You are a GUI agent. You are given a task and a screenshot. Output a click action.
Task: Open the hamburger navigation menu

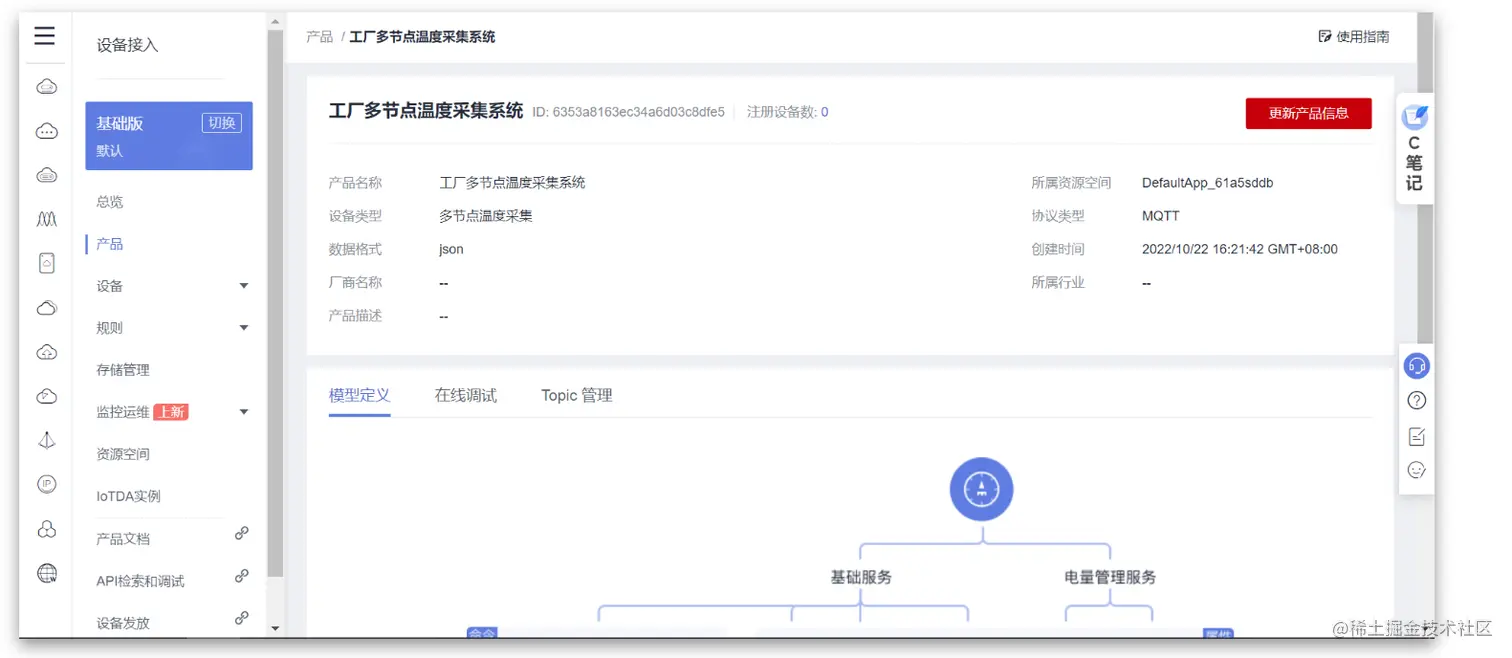click(44, 37)
